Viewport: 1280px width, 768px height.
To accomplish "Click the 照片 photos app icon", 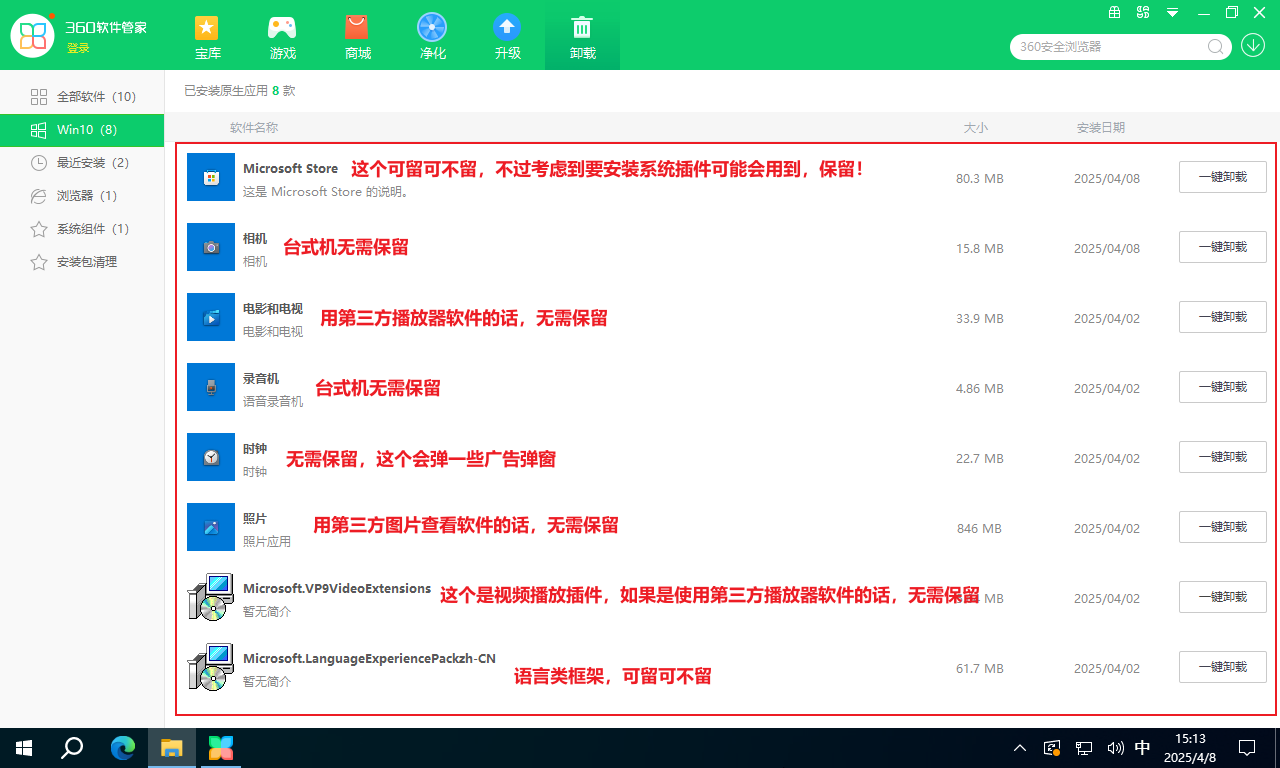I will point(211,527).
